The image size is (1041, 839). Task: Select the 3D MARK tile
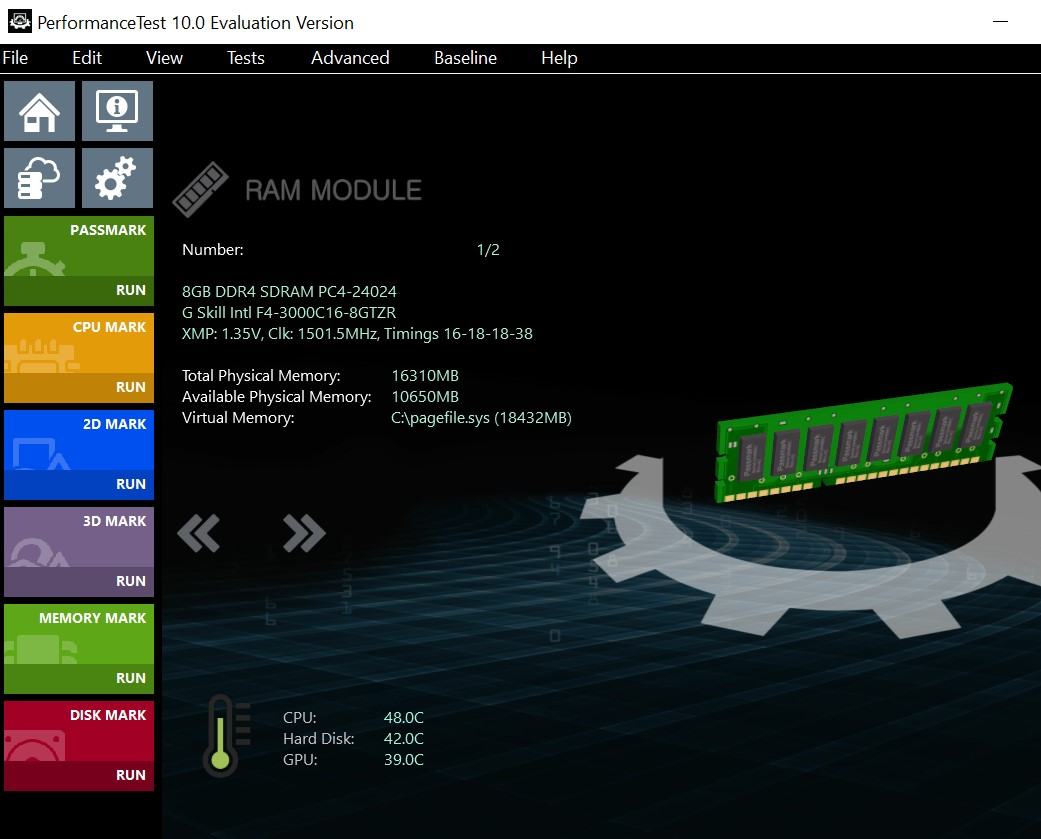click(79, 537)
